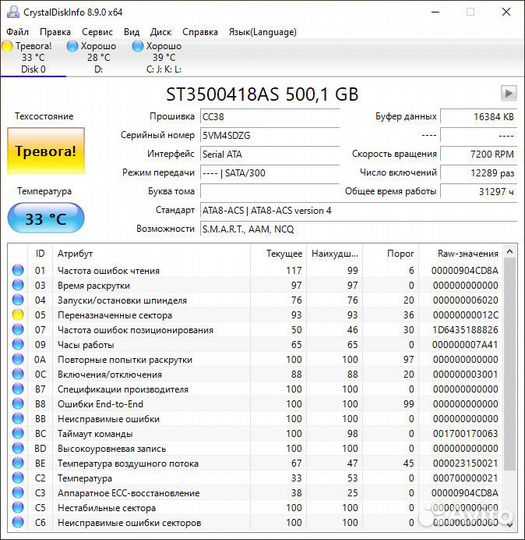Click the Порог column header
Viewport: 525px width, 540px height.
coord(391,254)
